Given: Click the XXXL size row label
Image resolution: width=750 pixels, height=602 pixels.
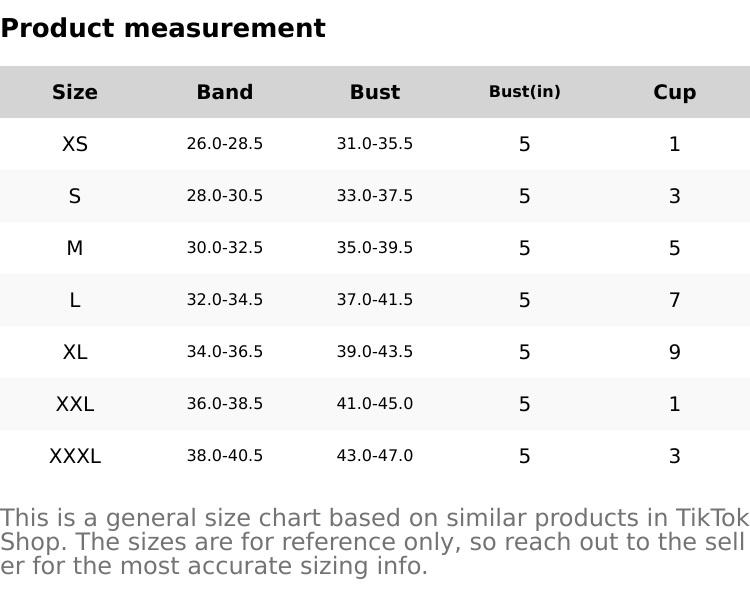Looking at the screenshot, I should click(75, 456).
